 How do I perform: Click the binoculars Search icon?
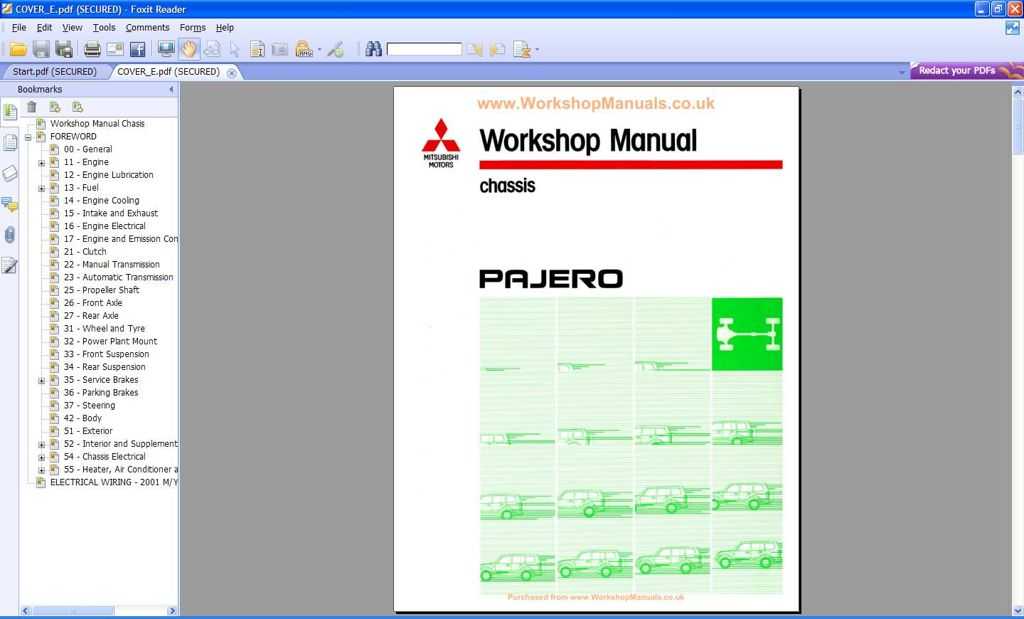(374, 49)
